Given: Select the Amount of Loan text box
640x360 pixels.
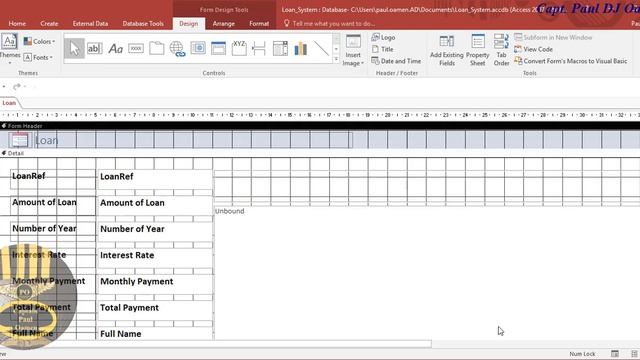Looking at the screenshot, I should [155, 206].
